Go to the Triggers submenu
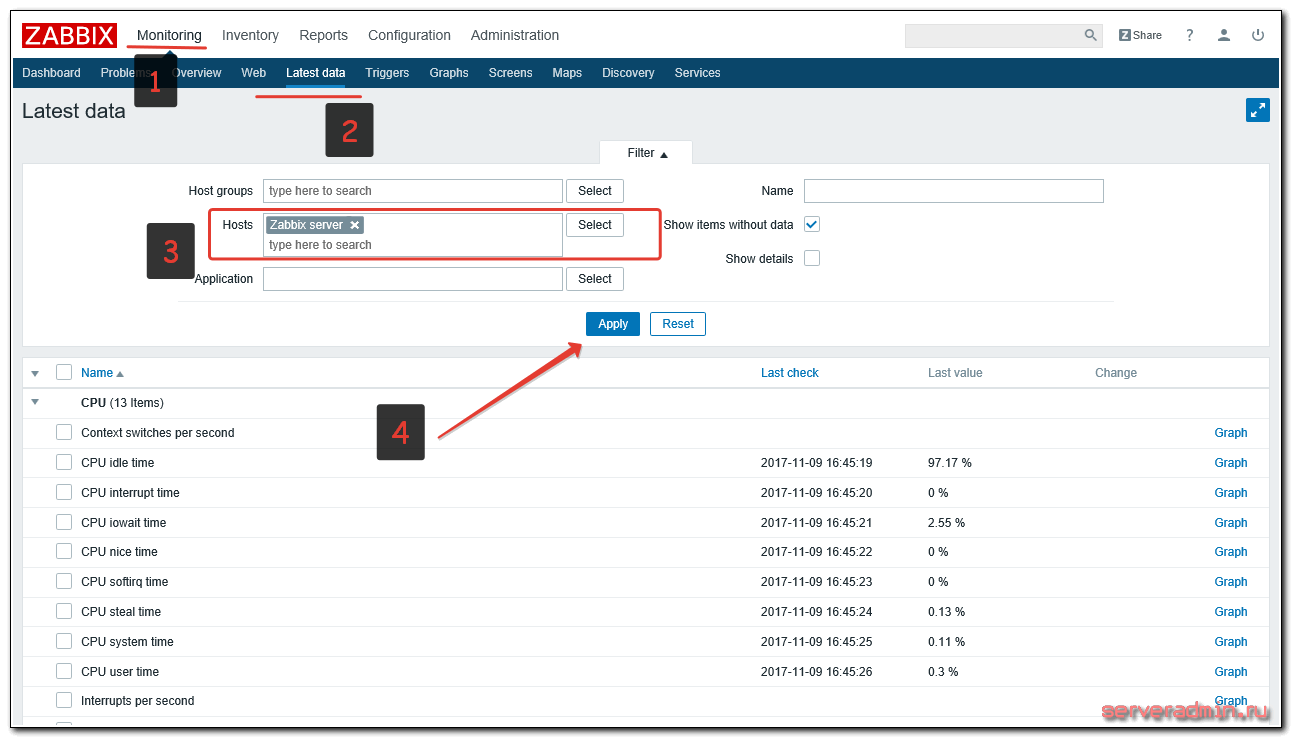 click(387, 73)
